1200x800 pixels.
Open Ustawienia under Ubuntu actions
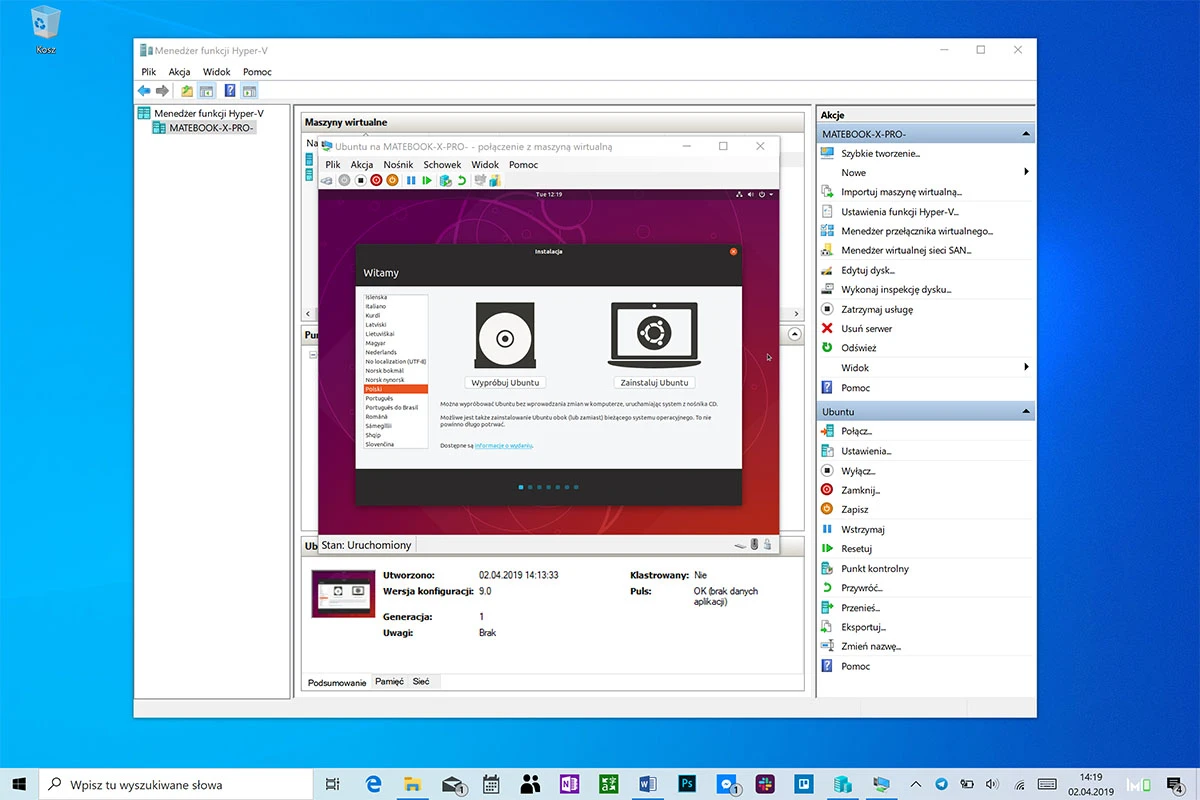click(866, 451)
